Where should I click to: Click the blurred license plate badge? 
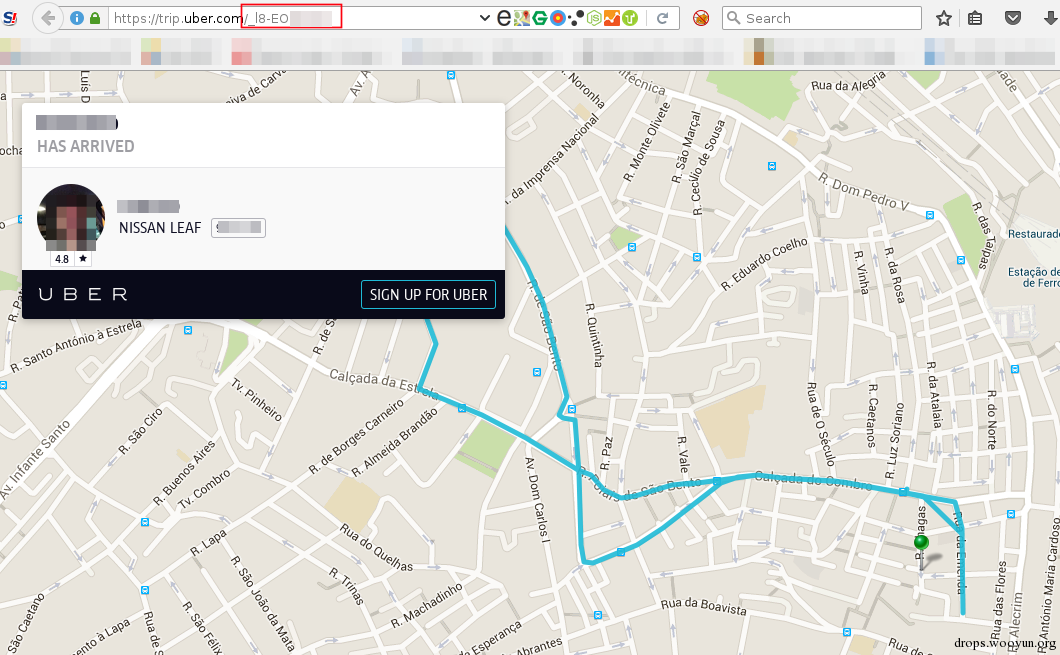239,228
